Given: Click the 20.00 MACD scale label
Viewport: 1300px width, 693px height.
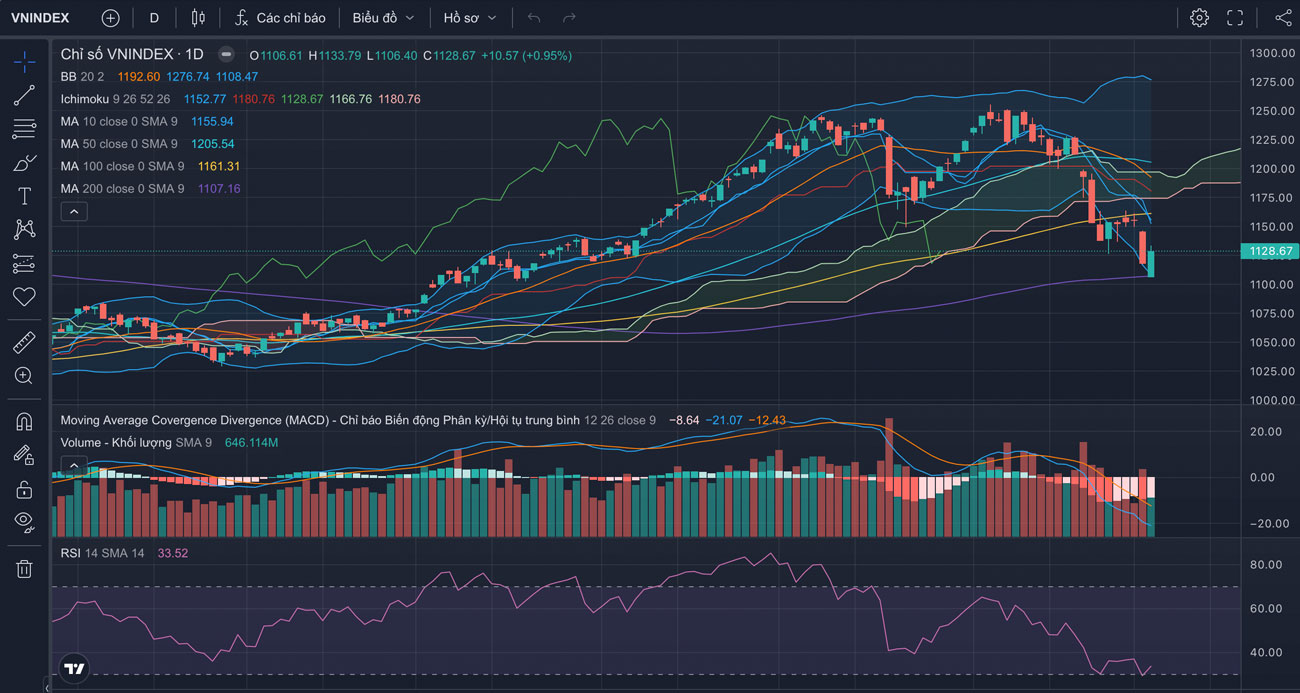Looking at the screenshot, I should click(x=1266, y=432).
